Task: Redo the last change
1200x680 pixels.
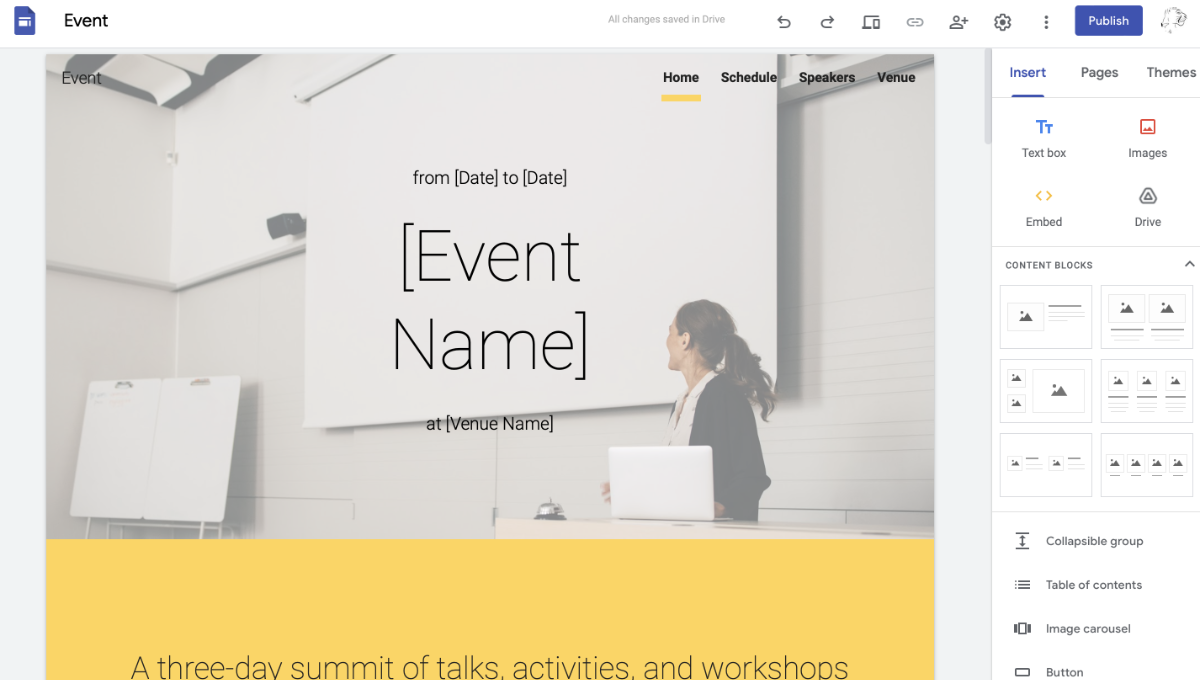Action: pos(827,21)
